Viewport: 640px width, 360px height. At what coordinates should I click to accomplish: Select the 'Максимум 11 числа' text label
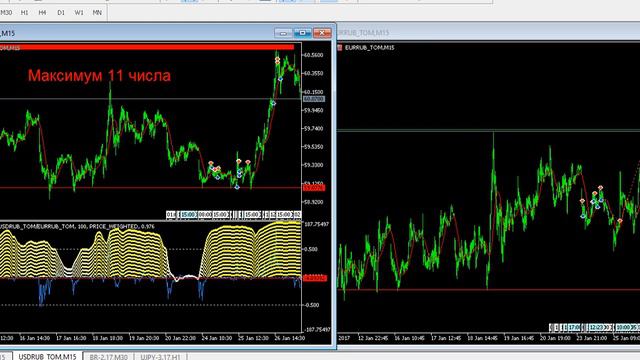tap(99, 76)
